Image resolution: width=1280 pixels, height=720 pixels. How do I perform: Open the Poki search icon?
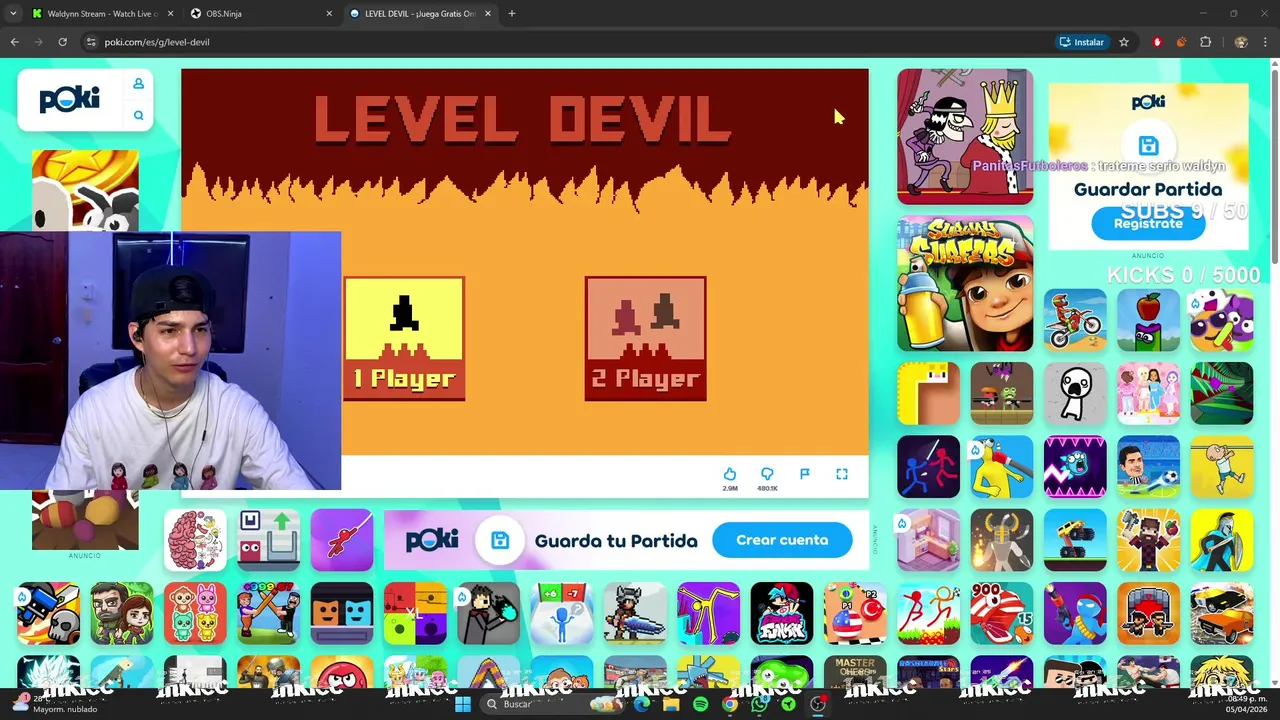pyautogui.click(x=138, y=116)
